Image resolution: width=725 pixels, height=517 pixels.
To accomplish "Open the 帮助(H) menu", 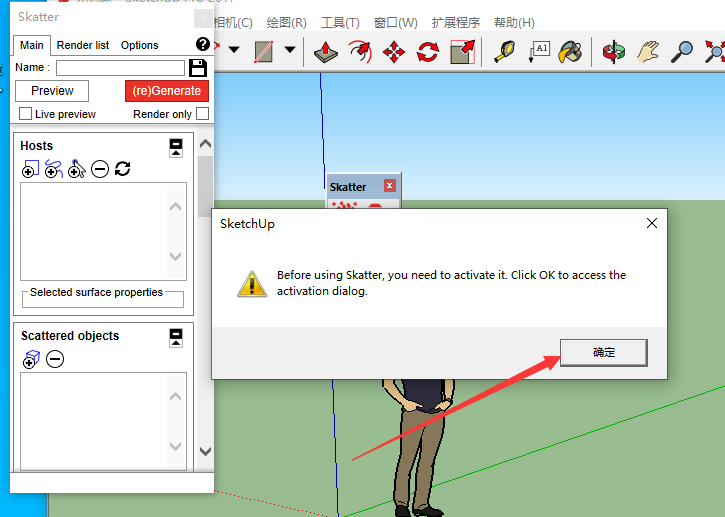I will [x=514, y=23].
